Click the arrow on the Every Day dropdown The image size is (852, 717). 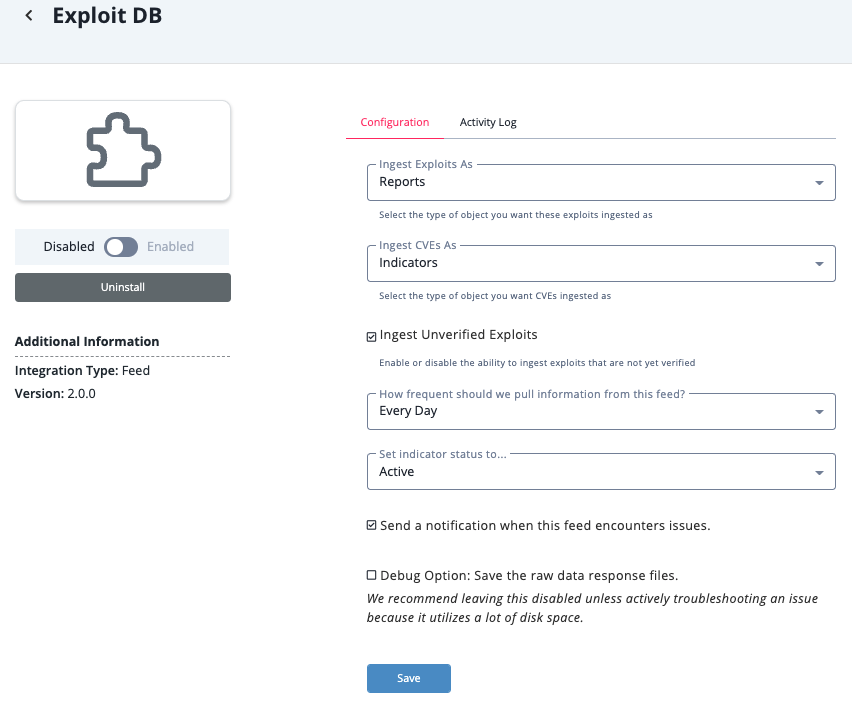click(819, 412)
